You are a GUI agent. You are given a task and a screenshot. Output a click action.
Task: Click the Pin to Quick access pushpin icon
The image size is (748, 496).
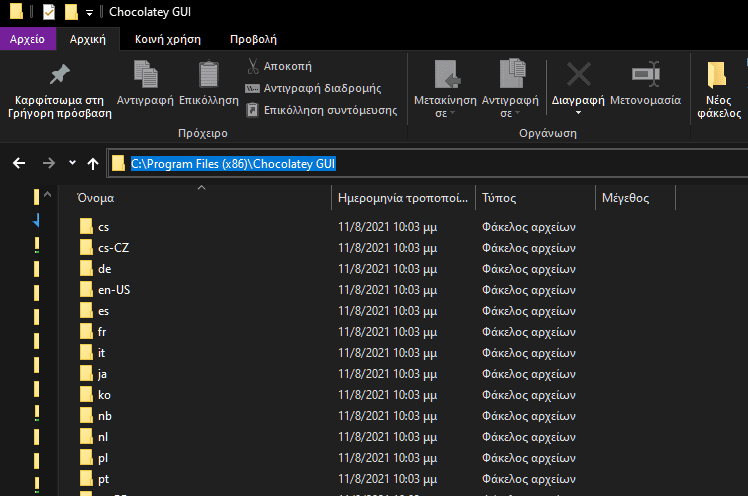click(60, 75)
